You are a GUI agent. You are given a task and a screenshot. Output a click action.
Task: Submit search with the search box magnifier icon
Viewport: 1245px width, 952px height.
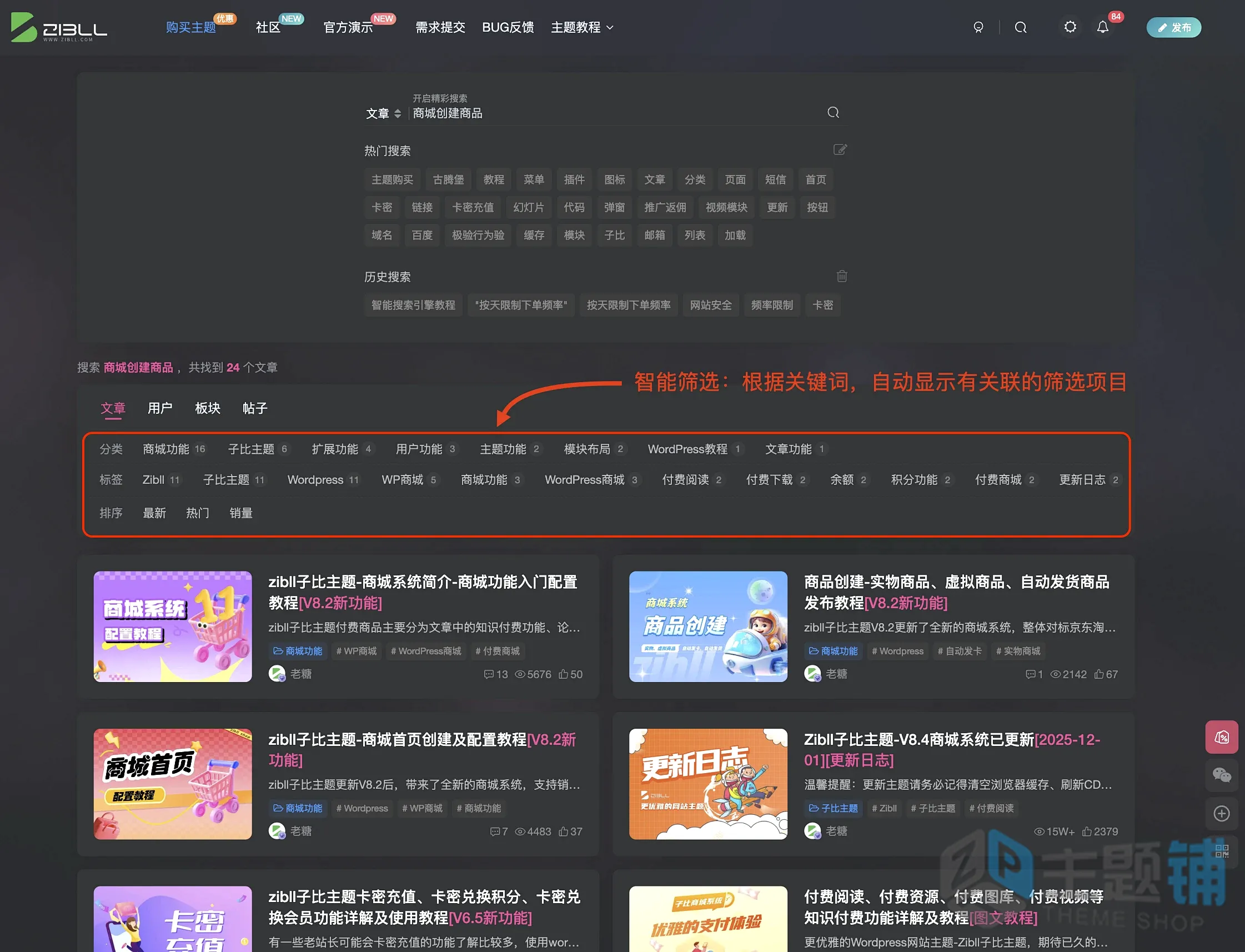point(833,112)
